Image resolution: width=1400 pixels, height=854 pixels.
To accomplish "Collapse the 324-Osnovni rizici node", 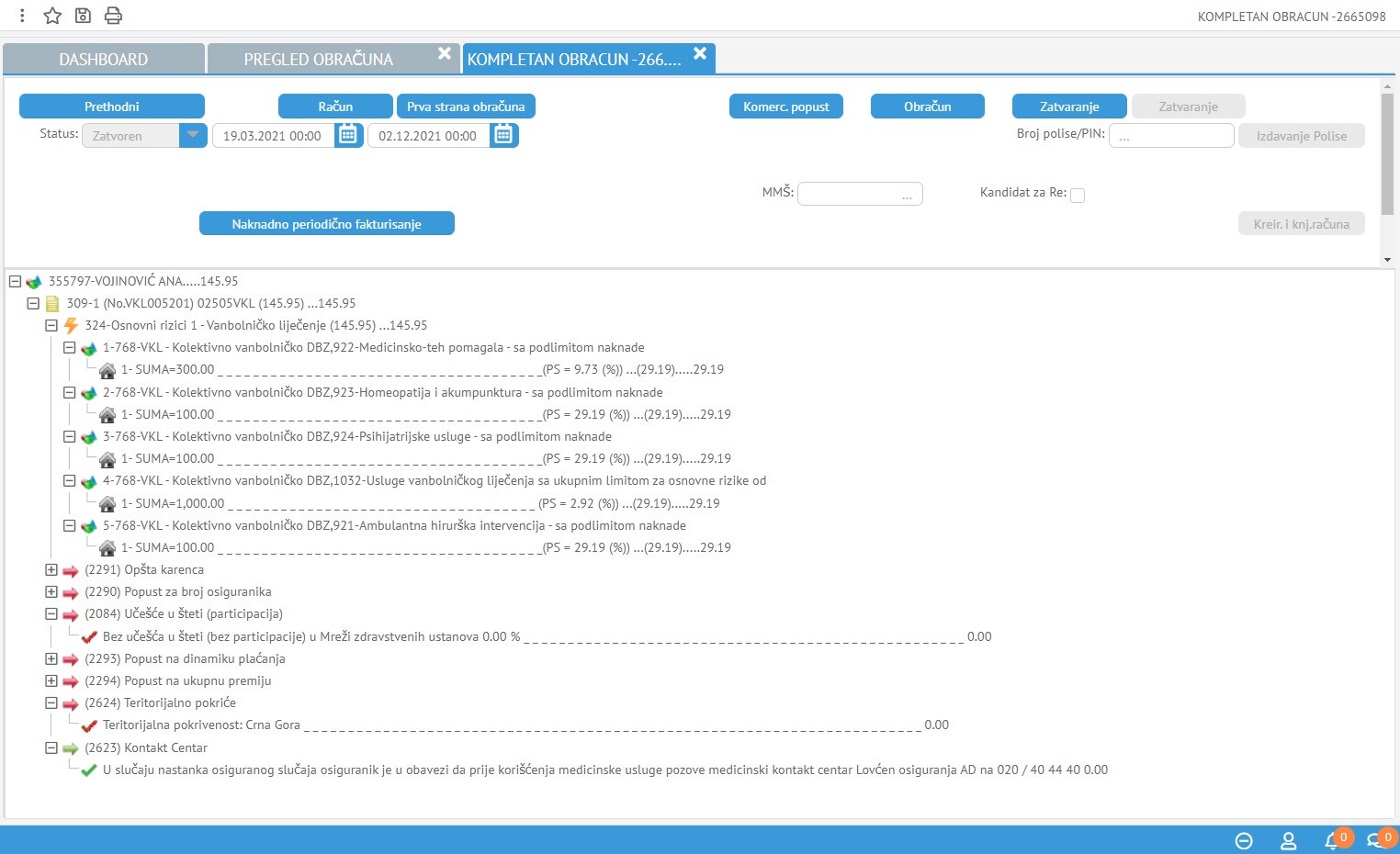I will (x=51, y=325).
